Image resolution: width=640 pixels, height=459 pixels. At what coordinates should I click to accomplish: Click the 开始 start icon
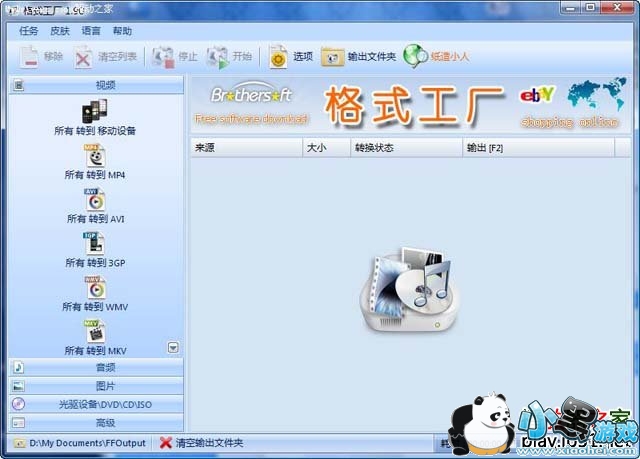click(217, 57)
